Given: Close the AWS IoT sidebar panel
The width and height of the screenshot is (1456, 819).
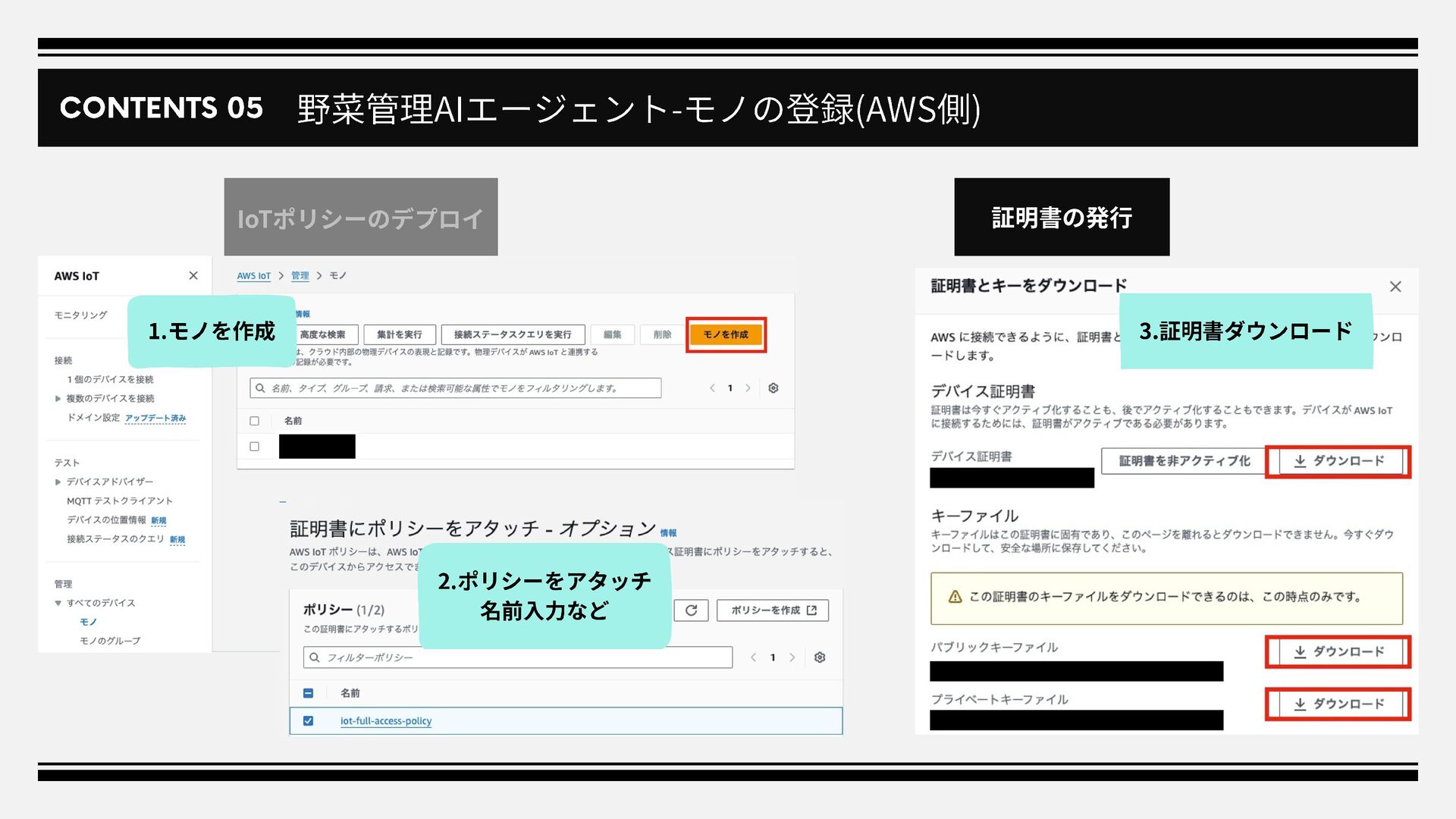Looking at the screenshot, I should click(193, 276).
